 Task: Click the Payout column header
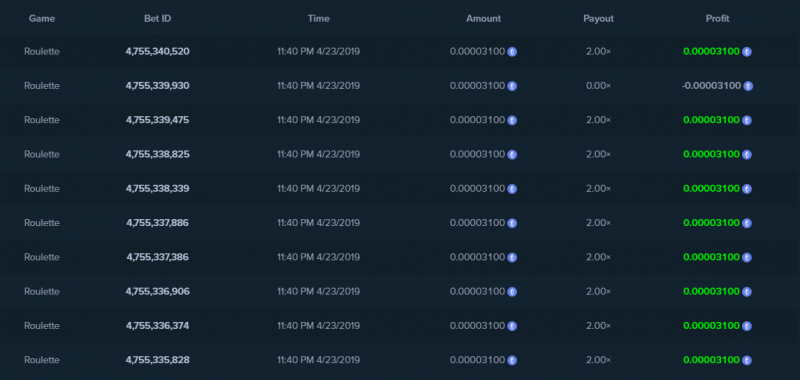click(x=598, y=18)
